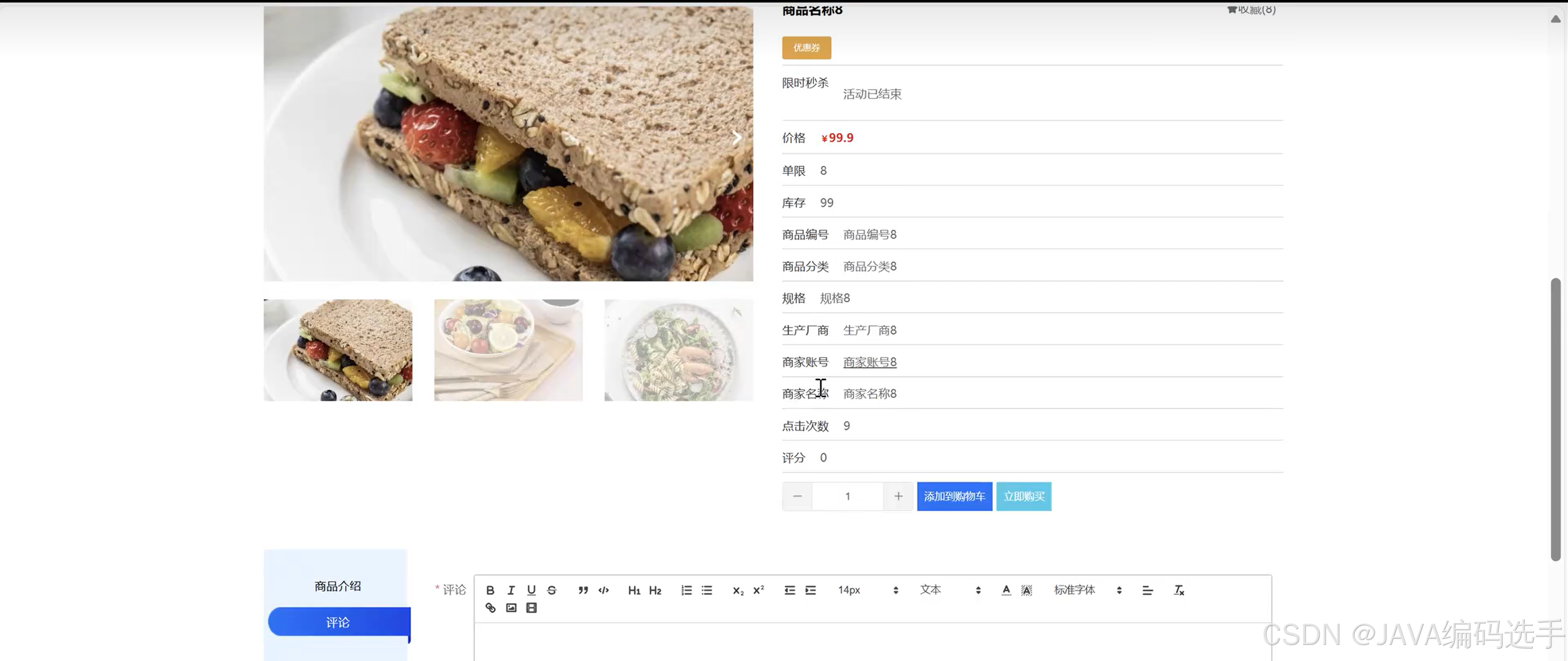Image resolution: width=1568 pixels, height=661 pixels.
Task: Apply Heading 1 style
Action: point(634,590)
